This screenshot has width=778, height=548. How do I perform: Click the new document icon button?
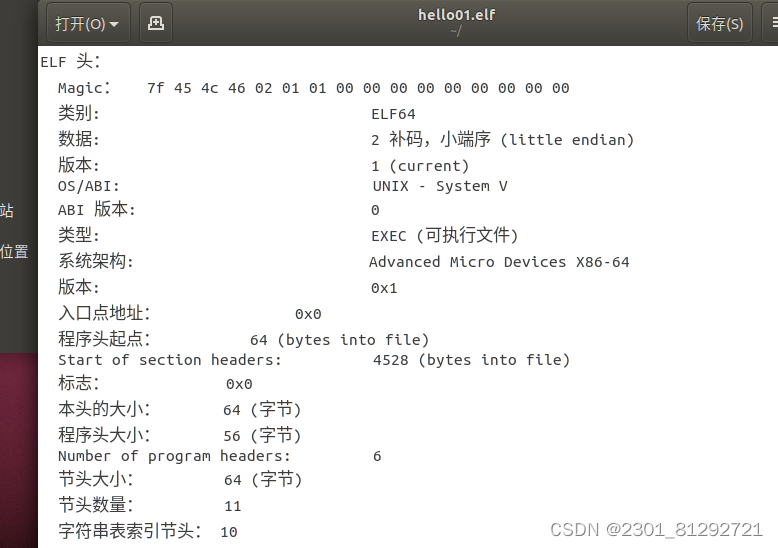[156, 23]
